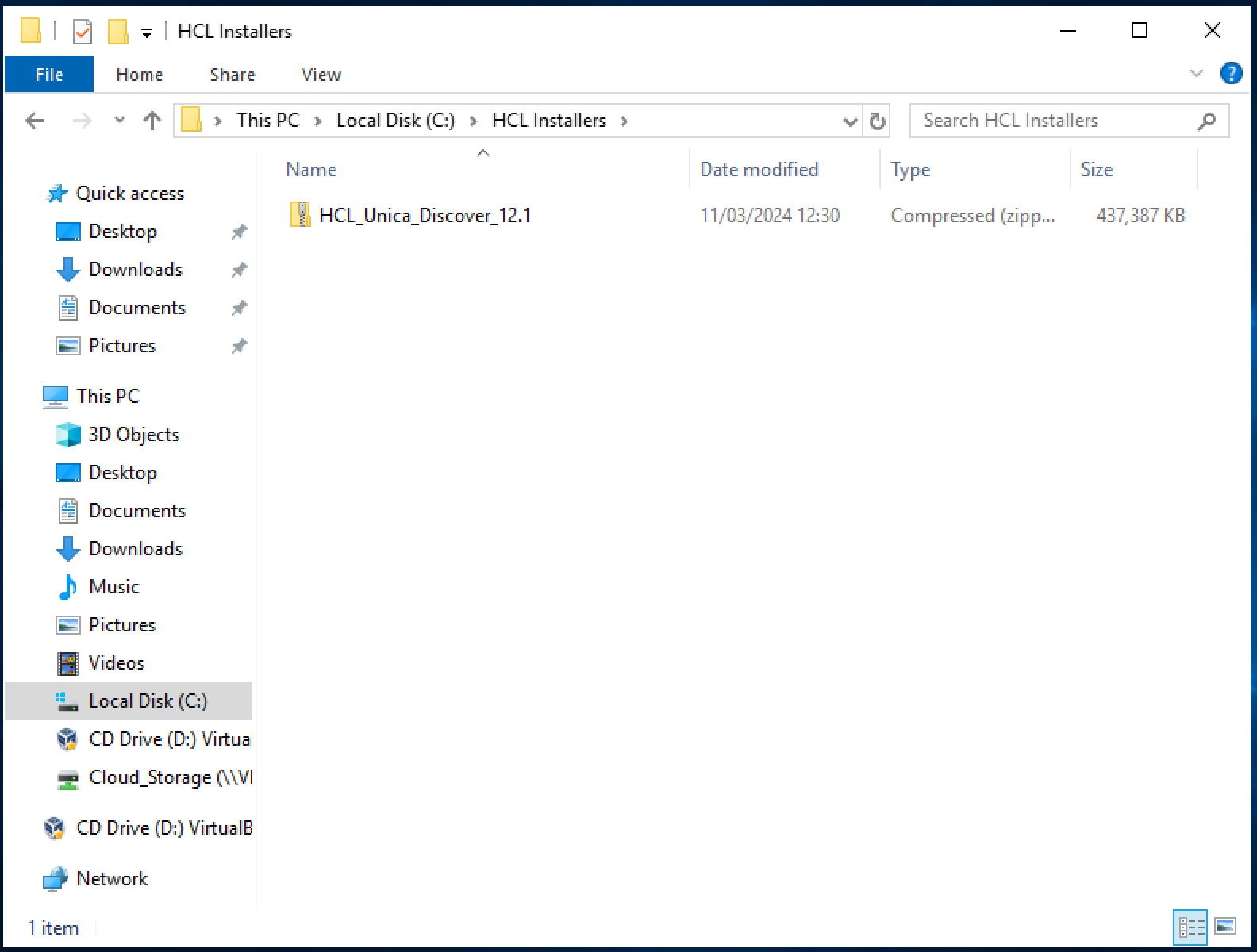
Task: Switch to Large icons view in status bar
Action: [1225, 927]
